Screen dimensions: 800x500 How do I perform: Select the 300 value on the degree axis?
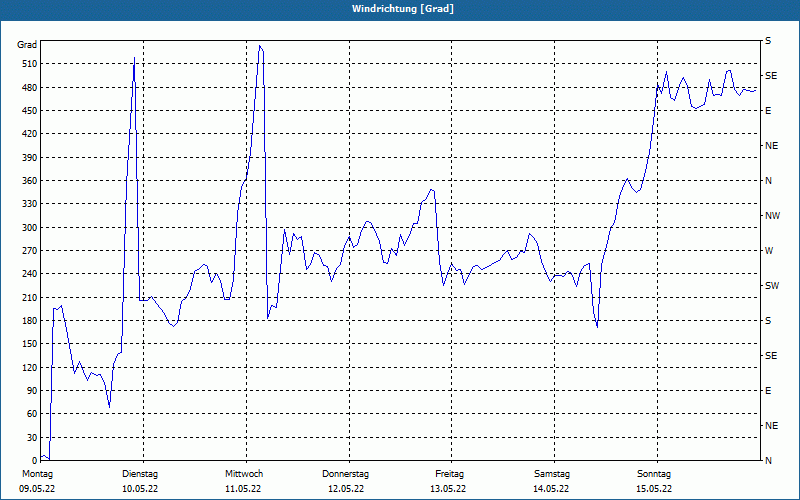click(30, 228)
